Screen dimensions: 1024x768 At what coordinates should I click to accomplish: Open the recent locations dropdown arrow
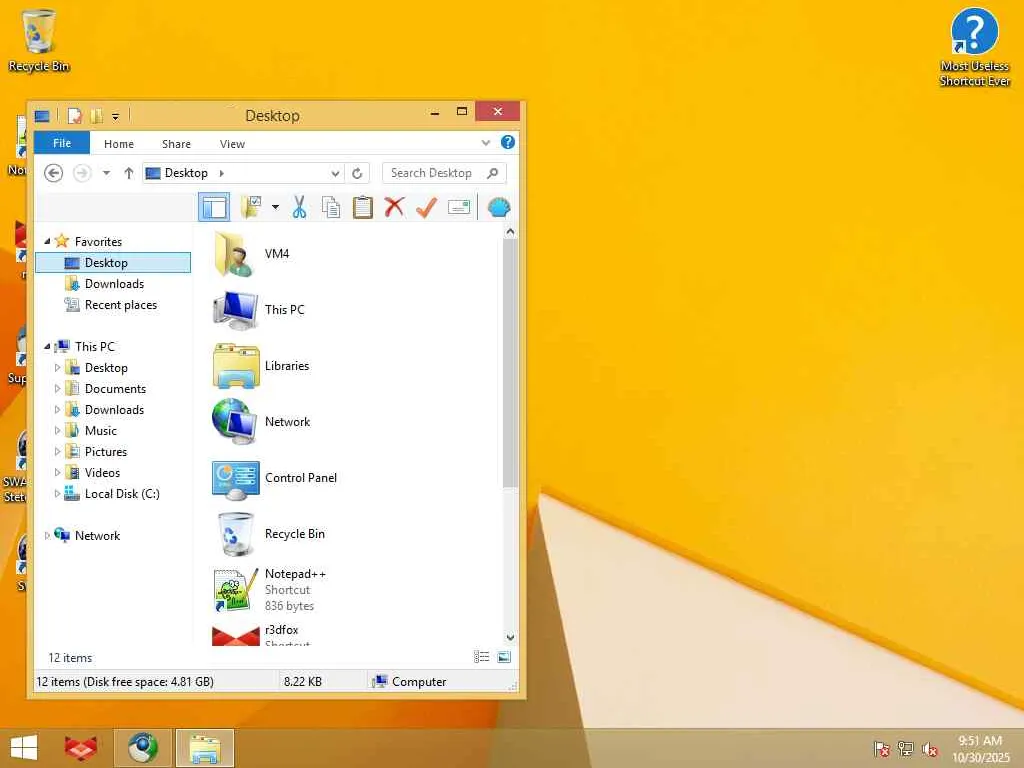tap(106, 173)
